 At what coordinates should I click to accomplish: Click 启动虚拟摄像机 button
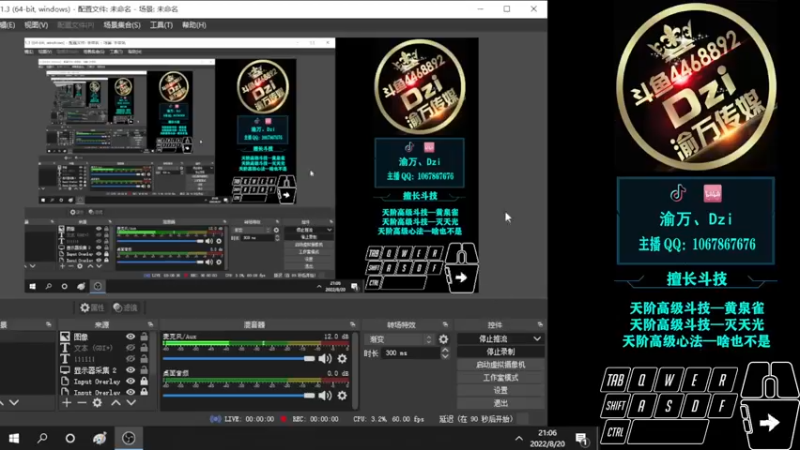coord(501,365)
